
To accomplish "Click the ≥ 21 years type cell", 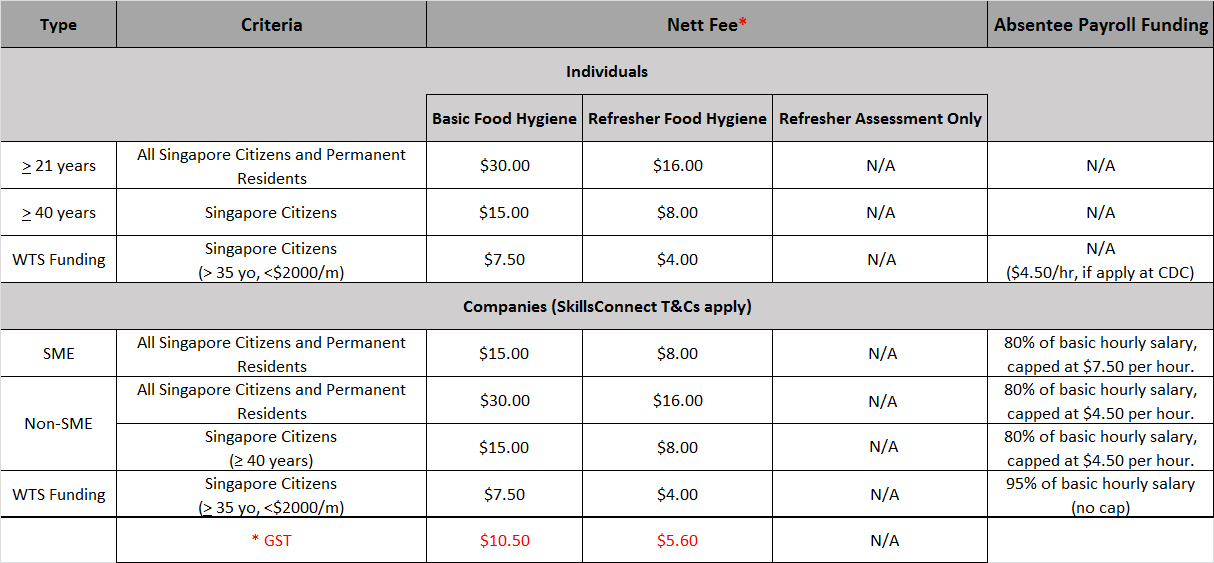I will (58, 166).
